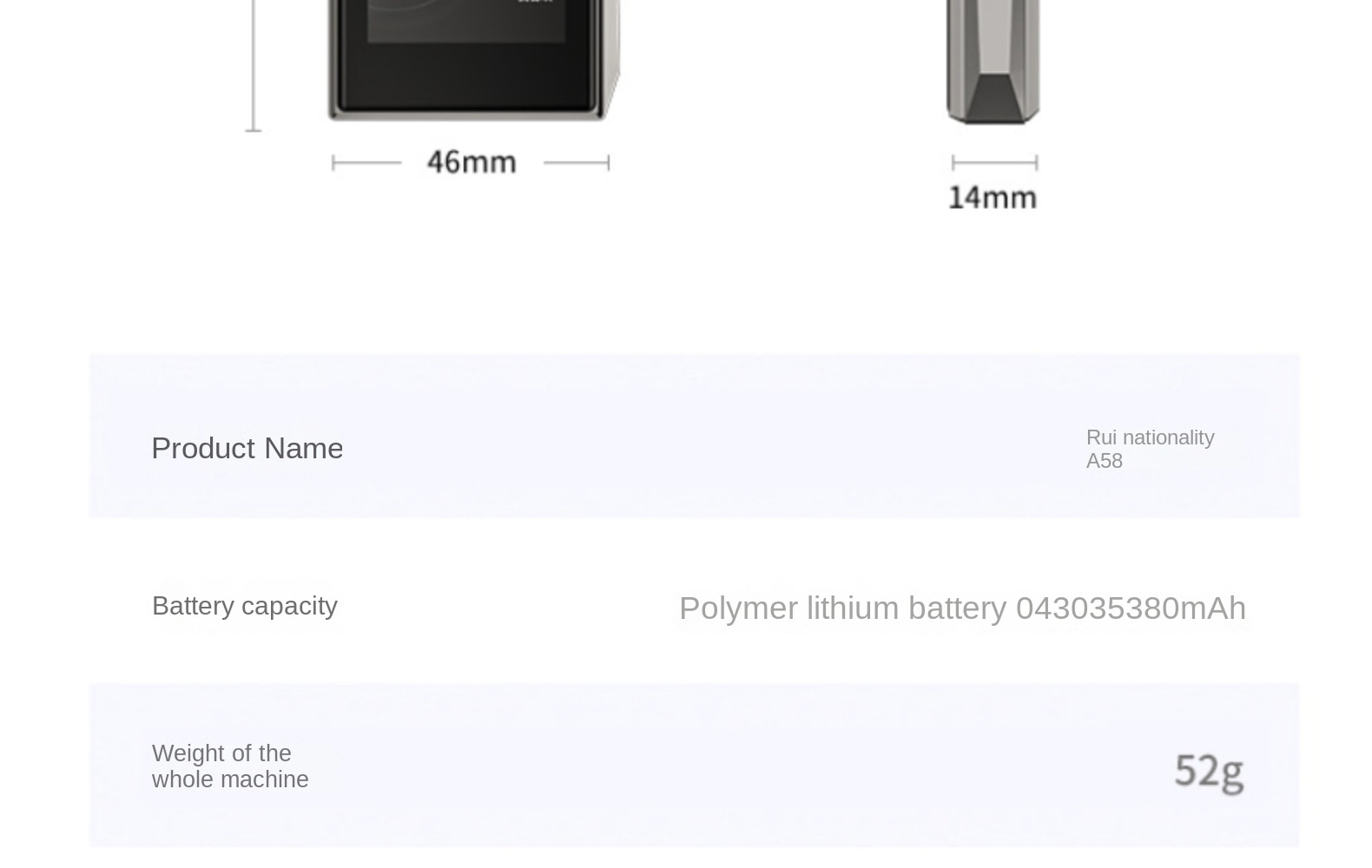1372x868 pixels.
Task: Click the Battery capacity label
Action: click(x=245, y=605)
